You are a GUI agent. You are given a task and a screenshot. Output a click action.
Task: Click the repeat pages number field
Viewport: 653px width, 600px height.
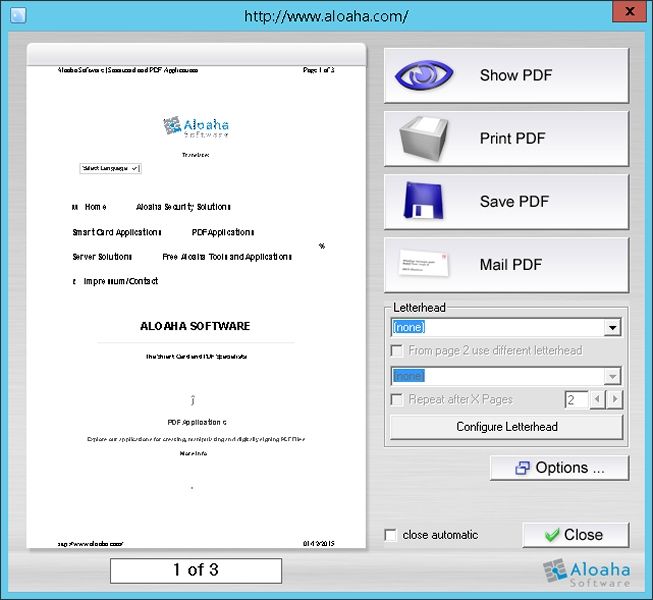(577, 400)
